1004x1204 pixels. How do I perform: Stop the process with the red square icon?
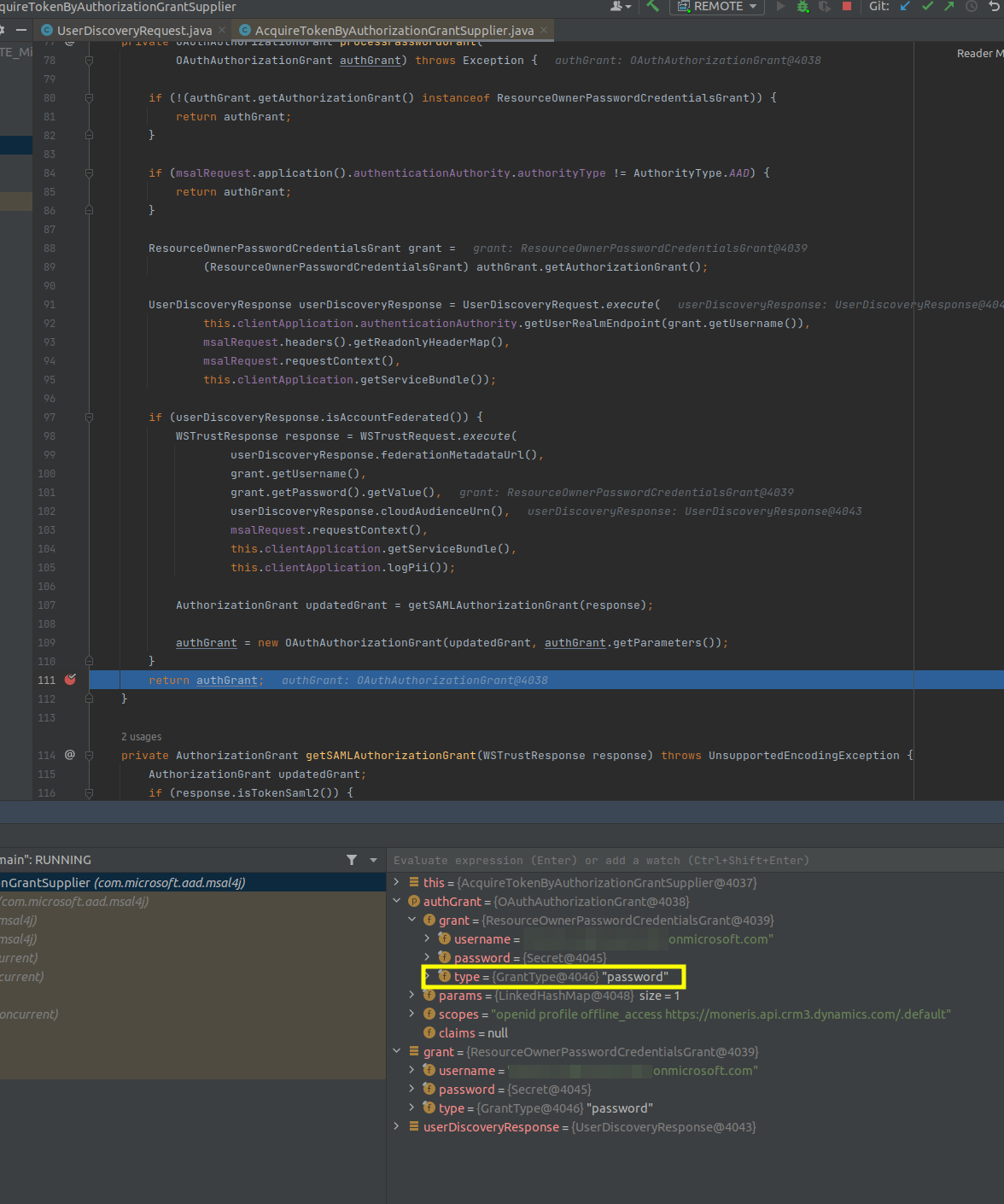[846, 7]
